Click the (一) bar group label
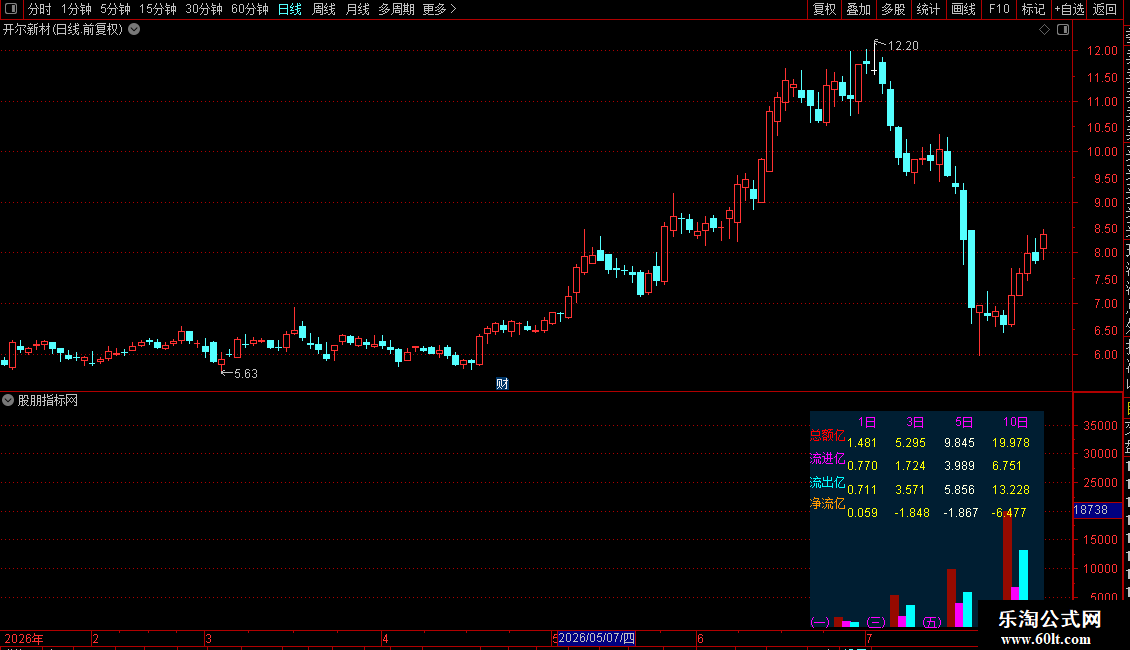Image resolution: width=1130 pixels, height=650 pixels. point(819,622)
